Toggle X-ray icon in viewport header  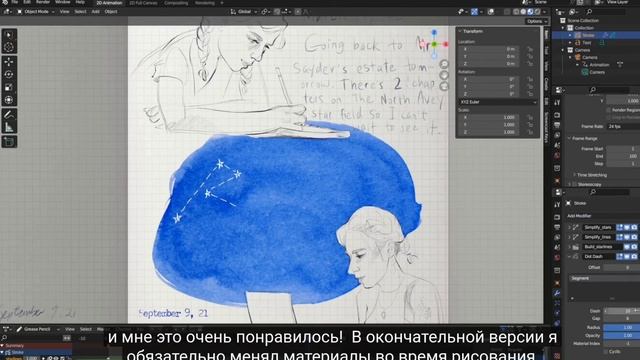[508, 12]
